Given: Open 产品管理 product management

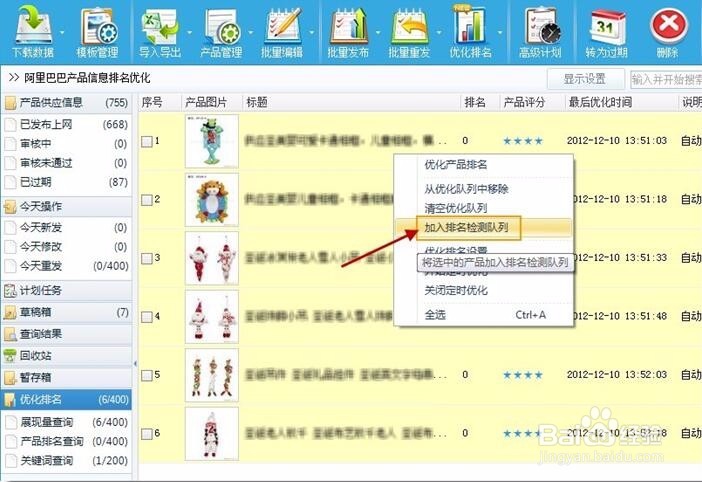Looking at the screenshot, I should (221, 31).
